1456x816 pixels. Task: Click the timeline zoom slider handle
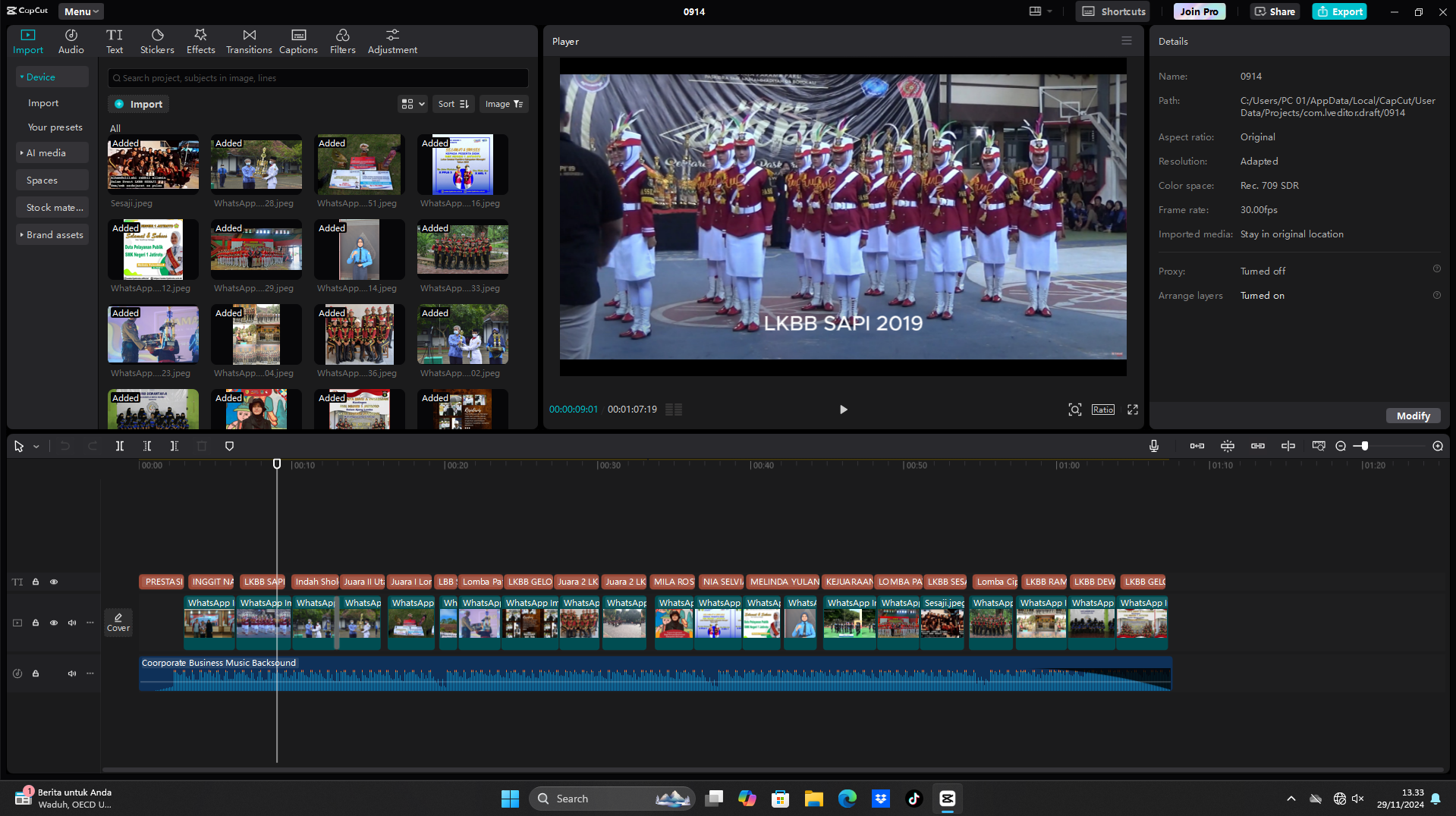point(1364,447)
